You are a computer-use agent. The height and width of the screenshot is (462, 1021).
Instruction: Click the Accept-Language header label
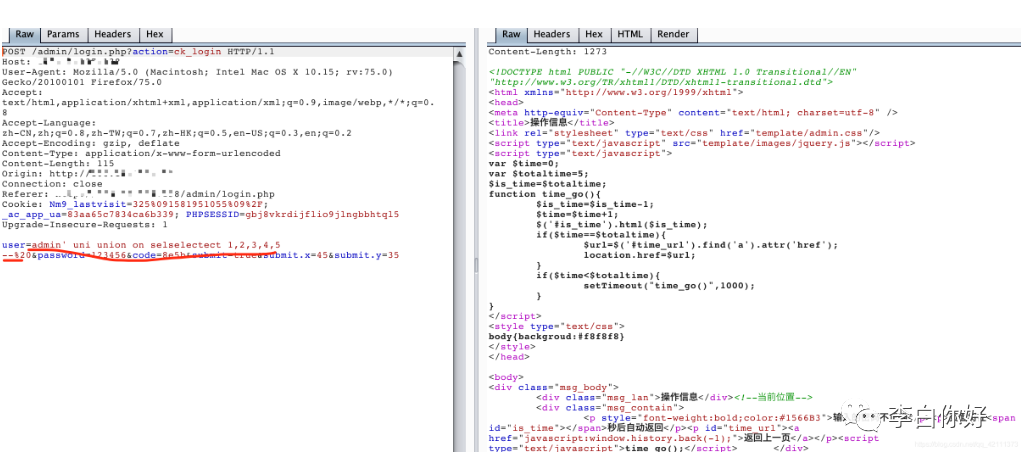click(49, 123)
